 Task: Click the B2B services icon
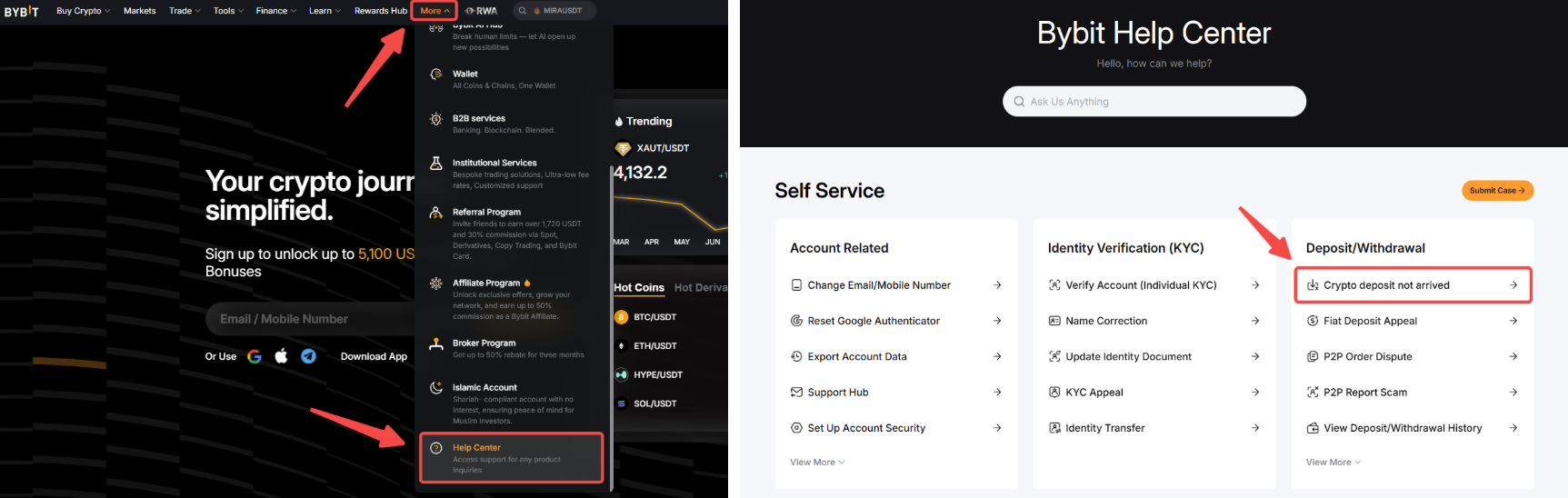pyautogui.click(x=436, y=119)
